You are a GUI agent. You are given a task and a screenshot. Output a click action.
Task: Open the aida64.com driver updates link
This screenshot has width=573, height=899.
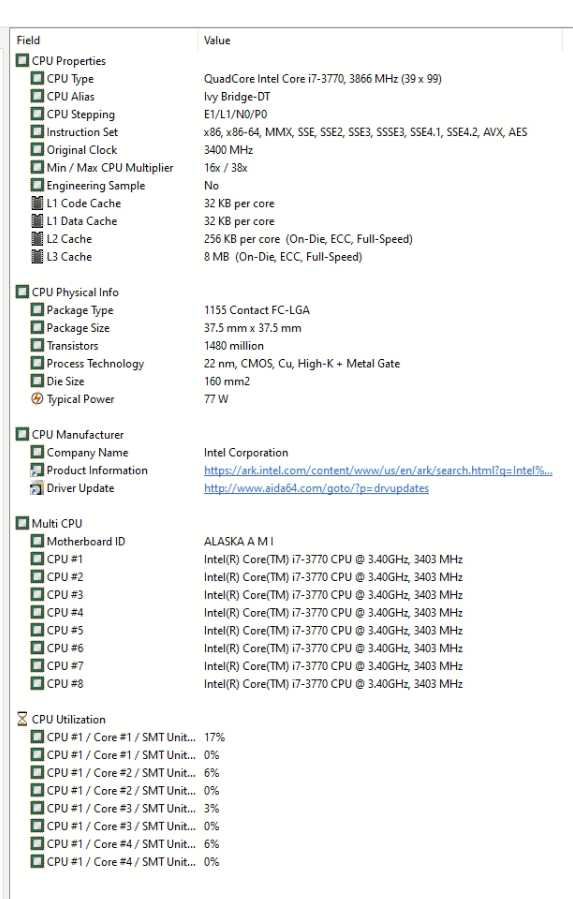316,488
